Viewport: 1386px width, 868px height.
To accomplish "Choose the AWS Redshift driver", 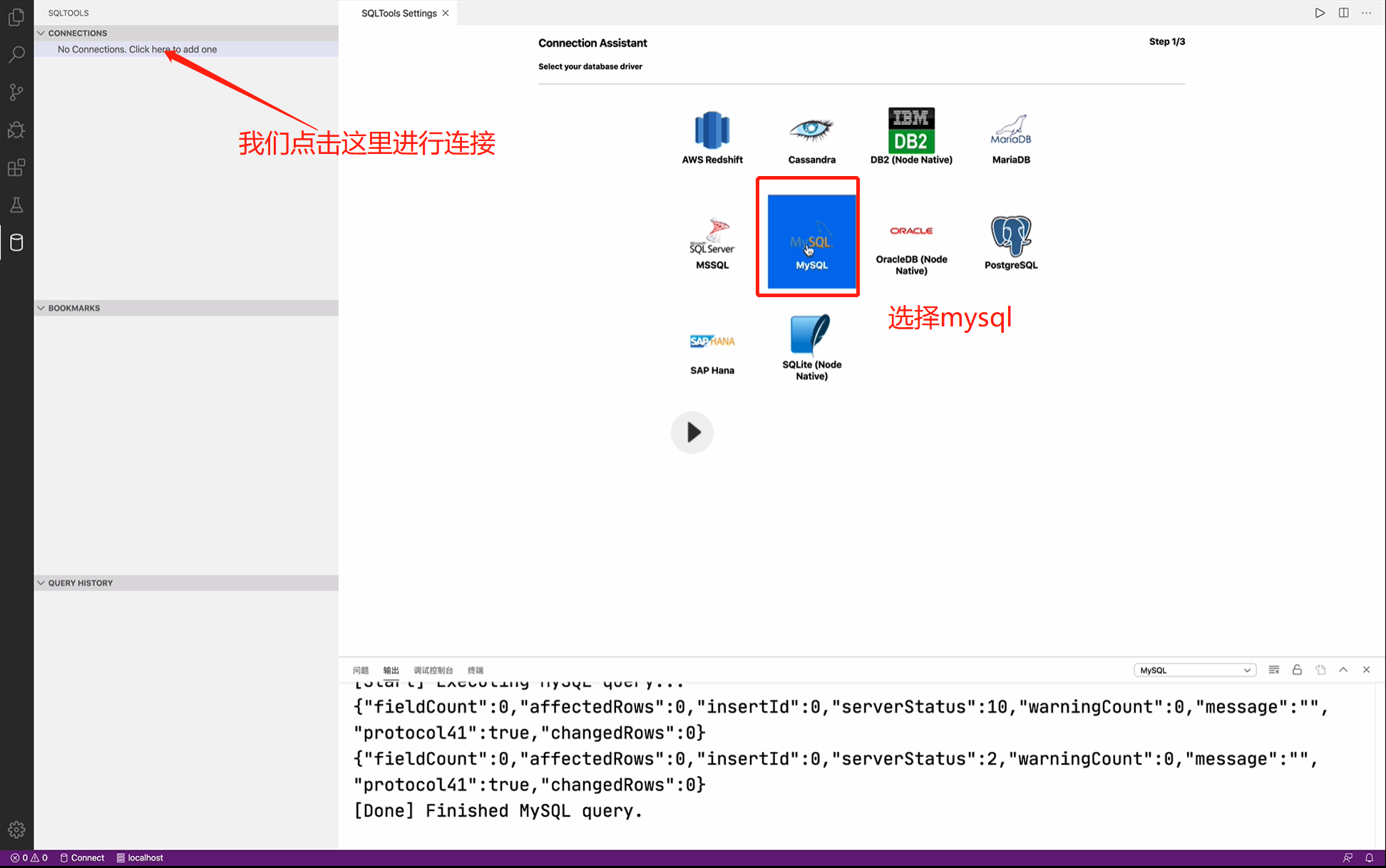I will coord(712,137).
